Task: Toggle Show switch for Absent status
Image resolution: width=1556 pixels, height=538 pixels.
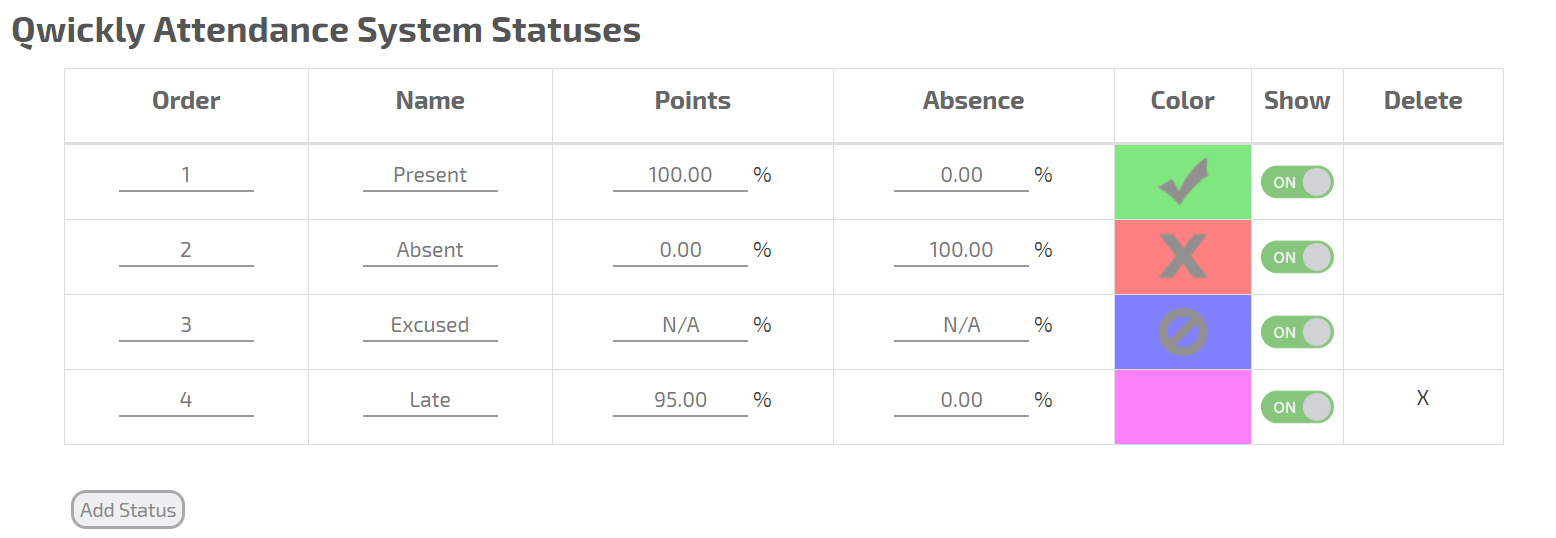Action: [x=1297, y=257]
